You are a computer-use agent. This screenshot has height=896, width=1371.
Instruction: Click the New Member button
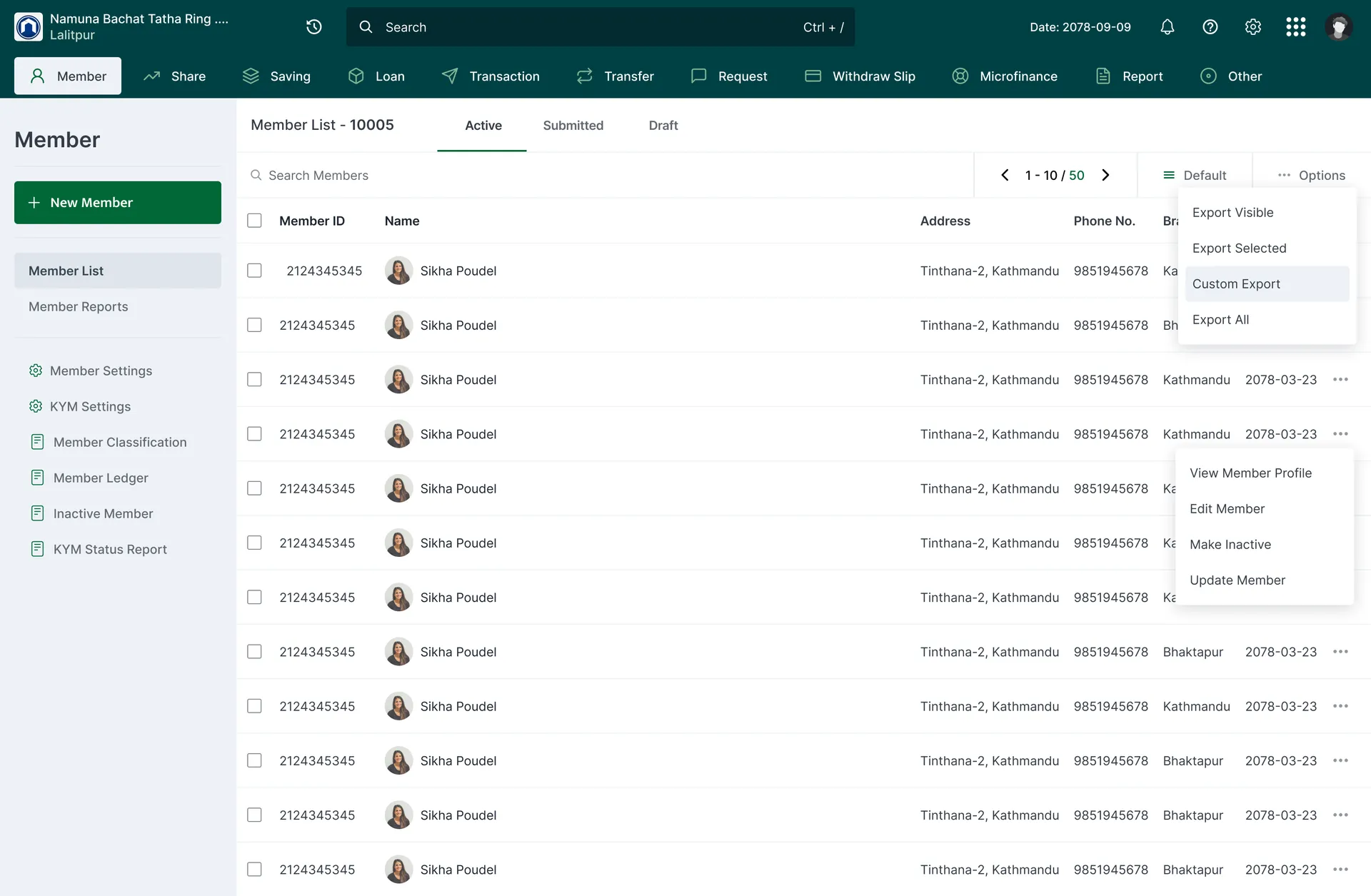pos(118,203)
